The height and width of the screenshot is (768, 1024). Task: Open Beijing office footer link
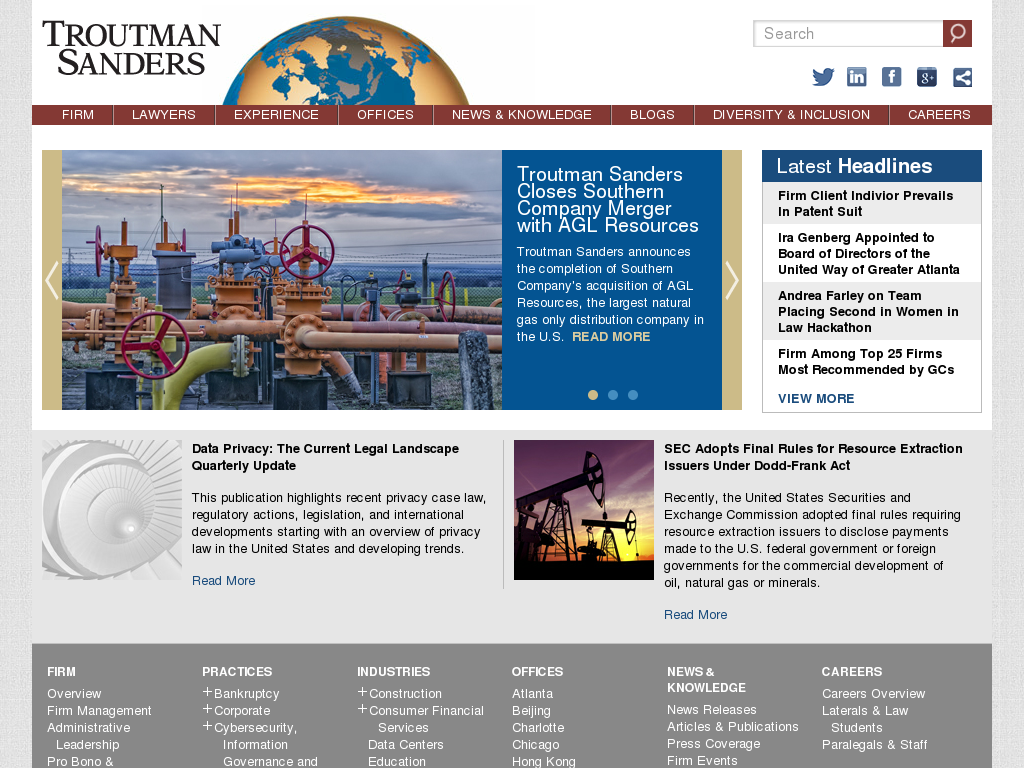click(x=531, y=711)
